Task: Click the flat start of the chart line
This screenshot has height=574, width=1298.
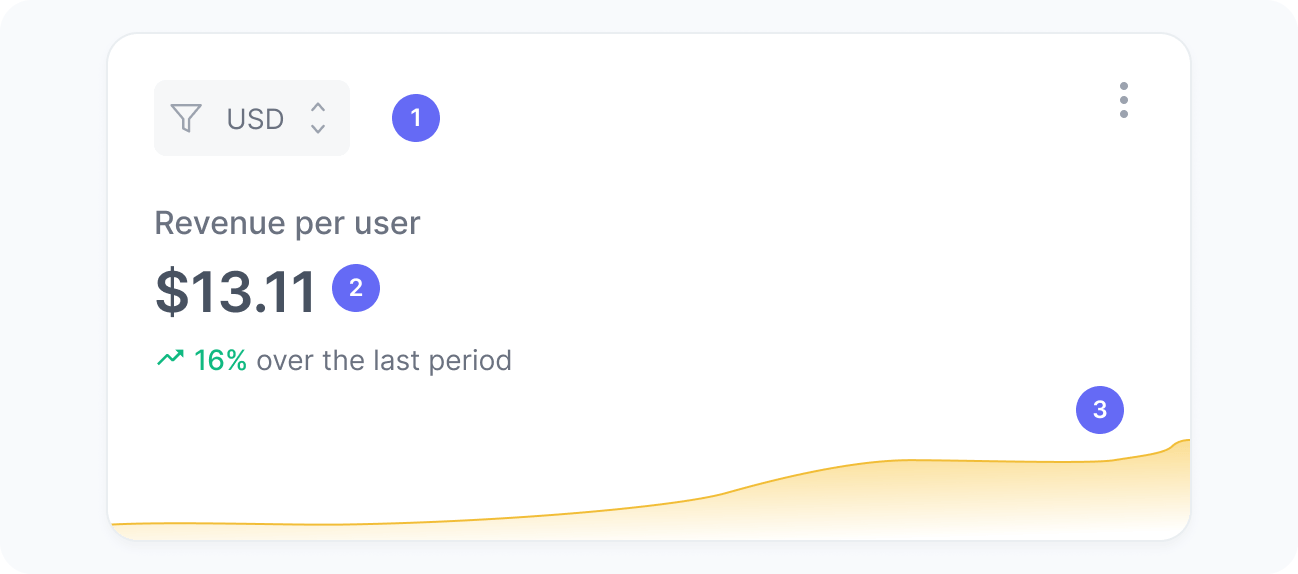Action: point(200,523)
